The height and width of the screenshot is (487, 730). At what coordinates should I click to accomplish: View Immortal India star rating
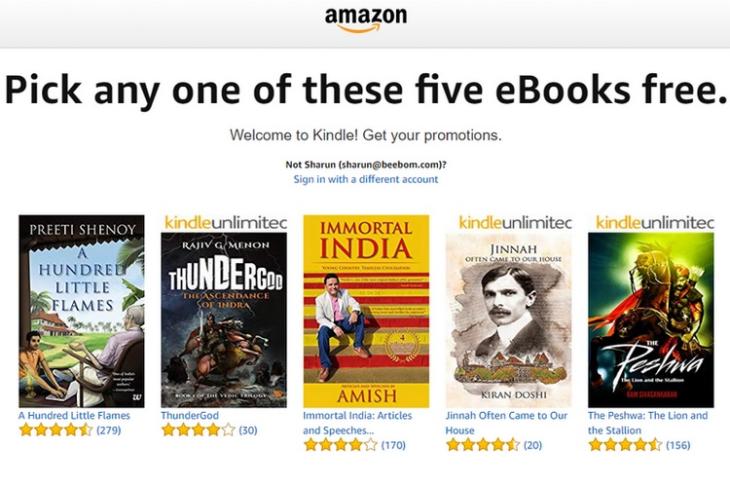coord(341,445)
